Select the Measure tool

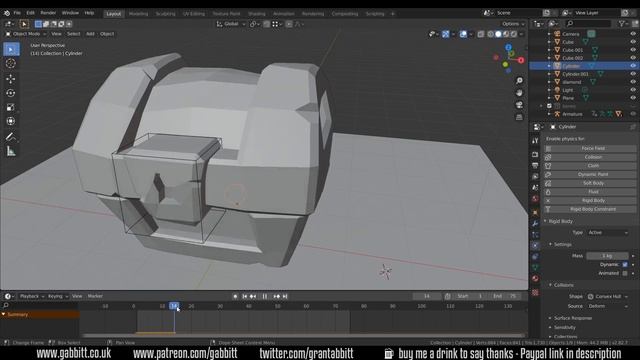point(11,152)
